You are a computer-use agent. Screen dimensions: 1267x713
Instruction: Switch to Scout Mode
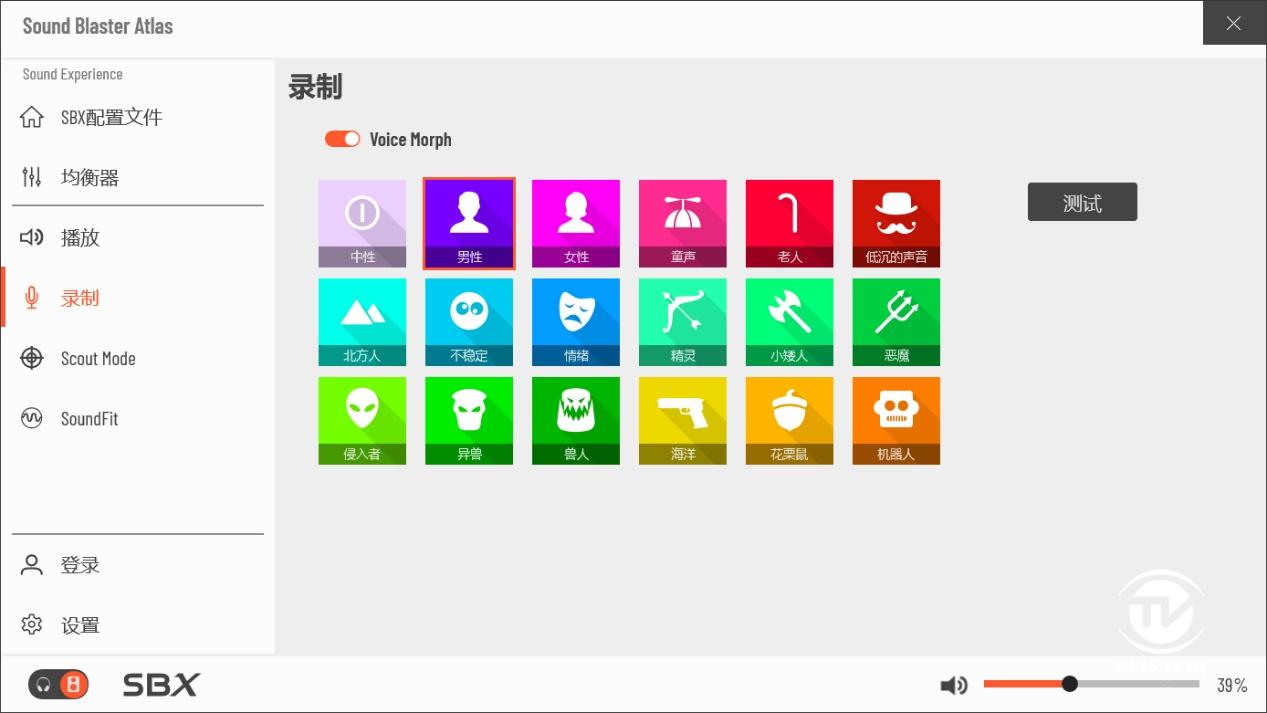pos(138,358)
